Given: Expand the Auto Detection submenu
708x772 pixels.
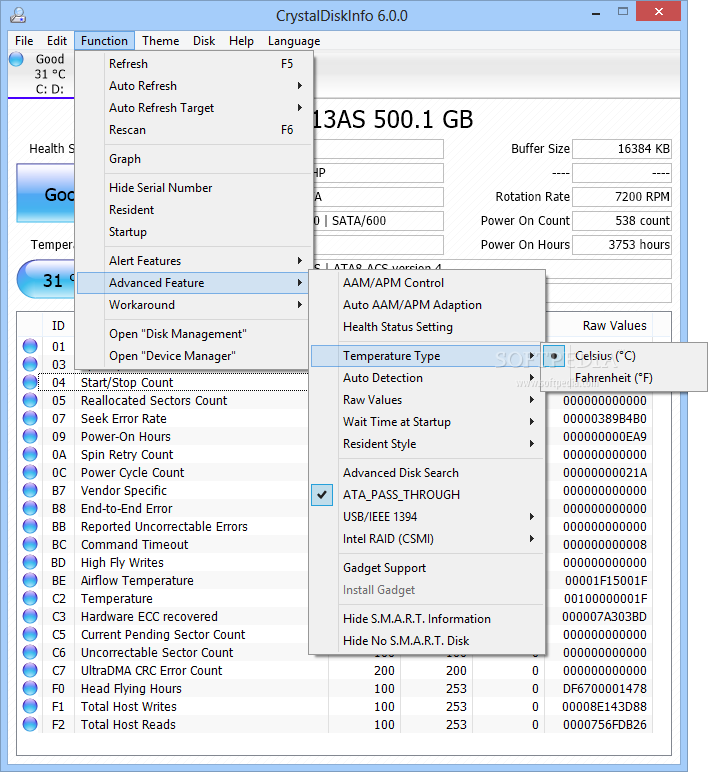Looking at the screenshot, I should pos(426,378).
